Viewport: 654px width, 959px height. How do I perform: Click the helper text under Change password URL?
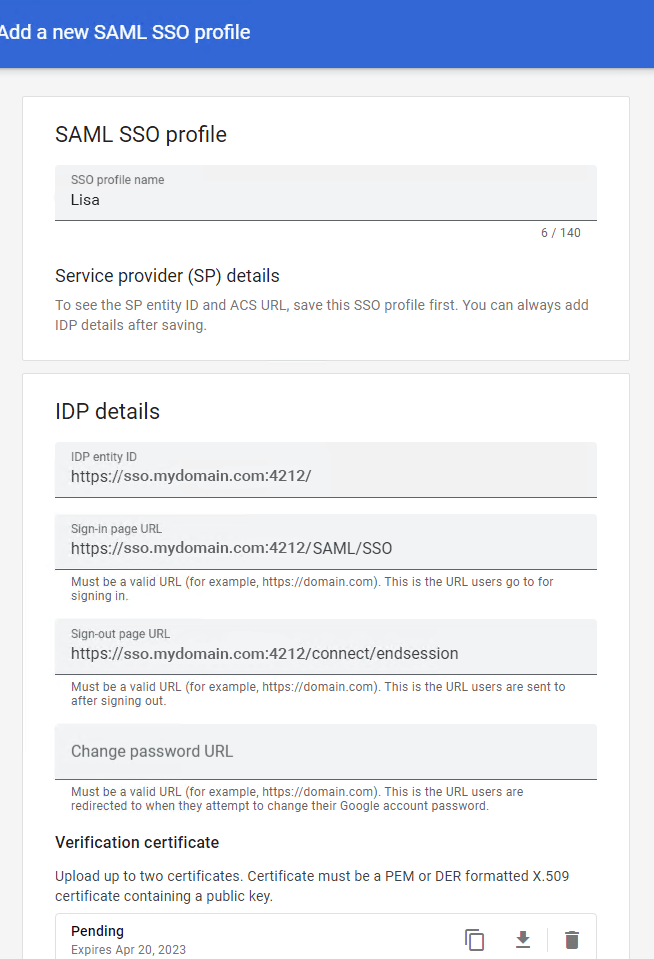pos(297,798)
